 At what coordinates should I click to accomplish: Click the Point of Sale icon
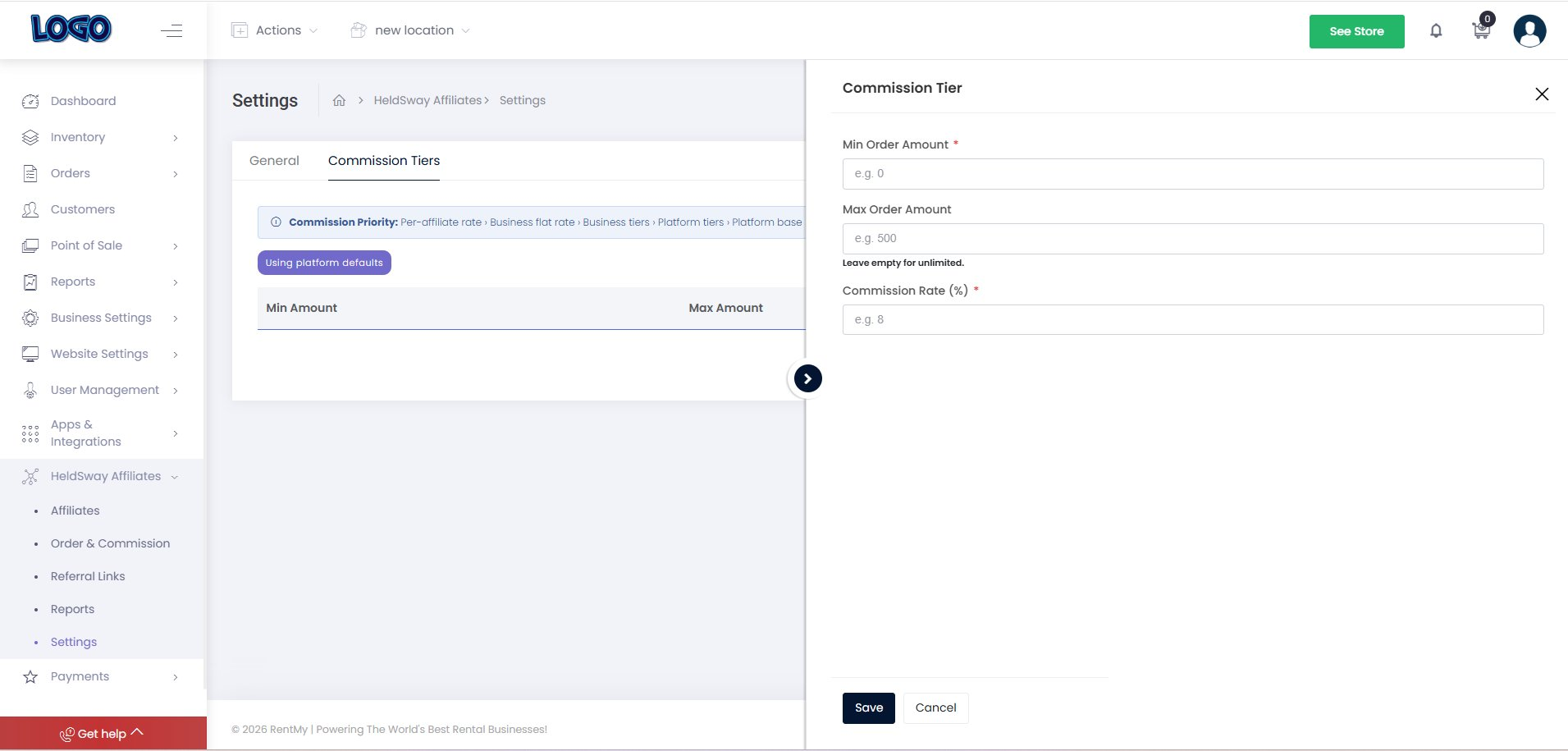pyautogui.click(x=30, y=245)
